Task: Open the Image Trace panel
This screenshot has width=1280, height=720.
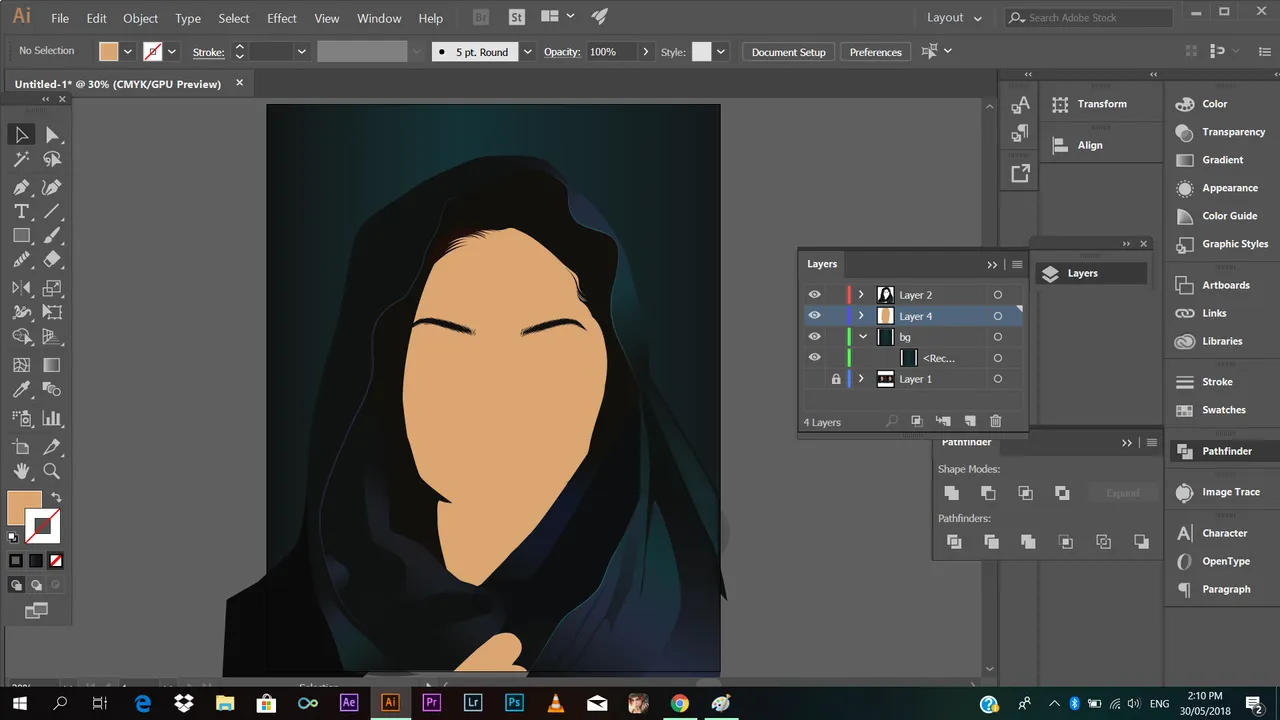Action: tap(1231, 492)
